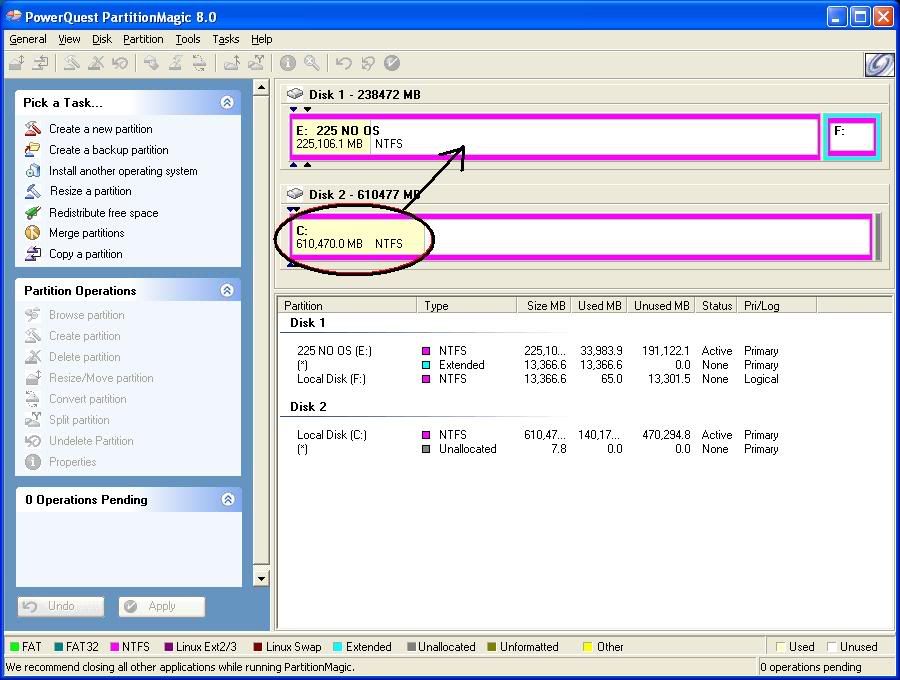The height and width of the screenshot is (680, 900).
Task: Click the Unused MB column header
Action: (x=661, y=305)
